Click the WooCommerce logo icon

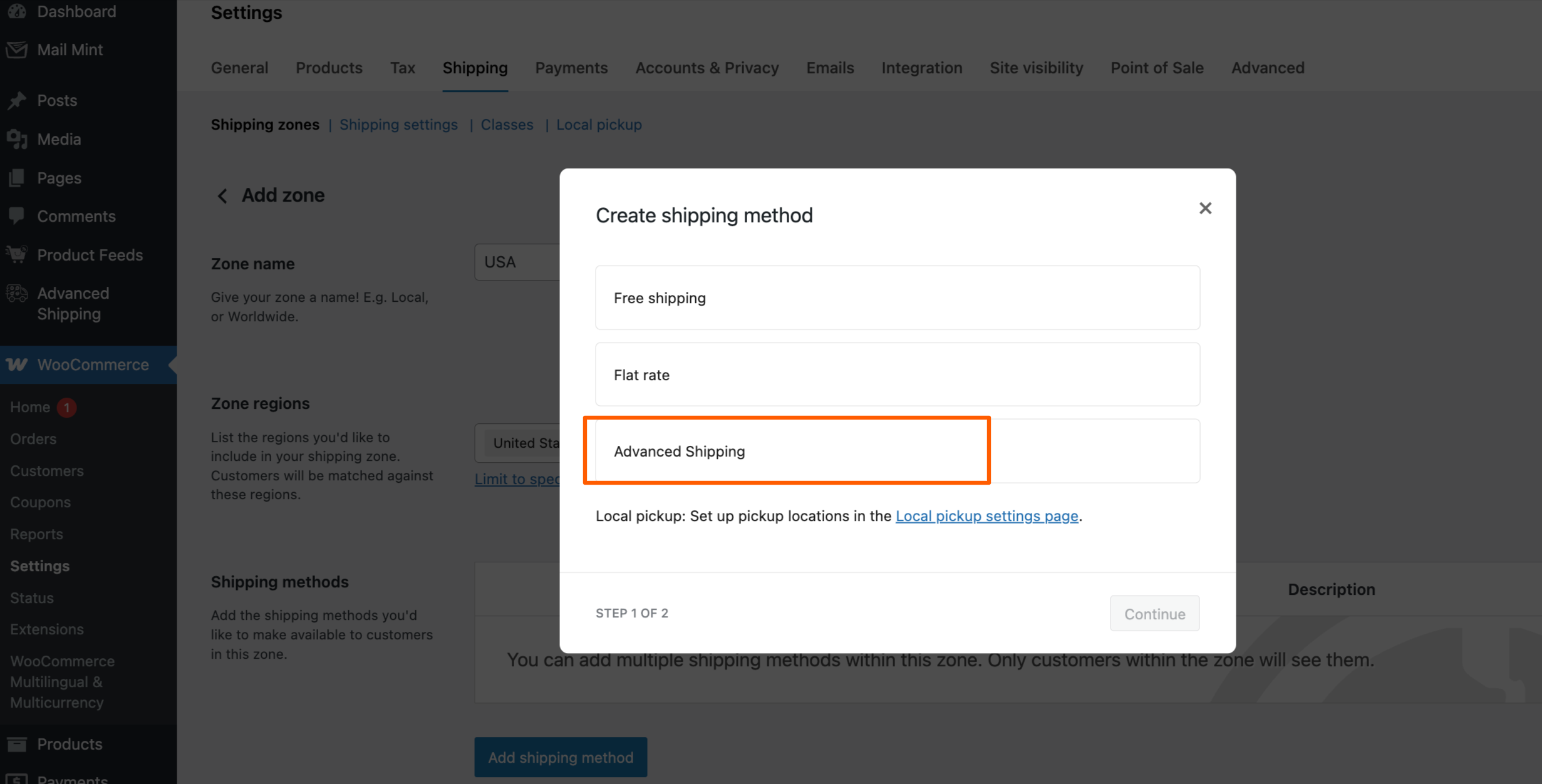coord(17,364)
